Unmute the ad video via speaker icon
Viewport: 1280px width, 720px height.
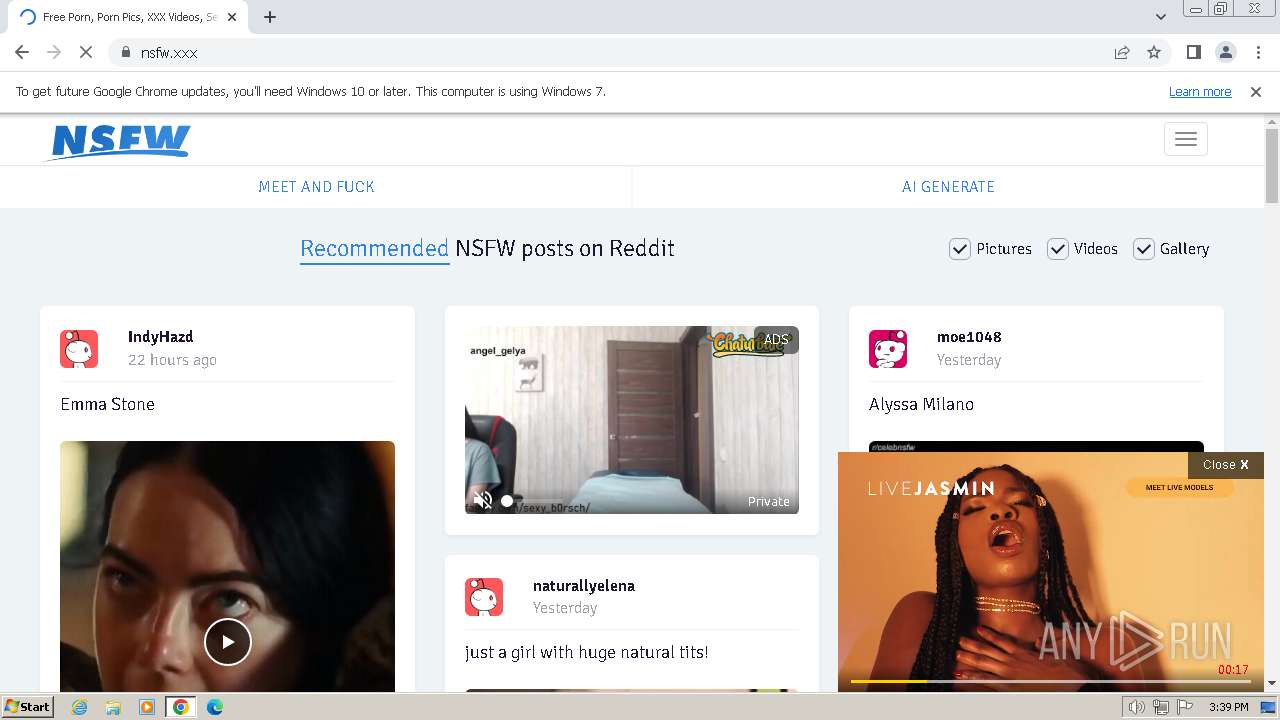483,500
